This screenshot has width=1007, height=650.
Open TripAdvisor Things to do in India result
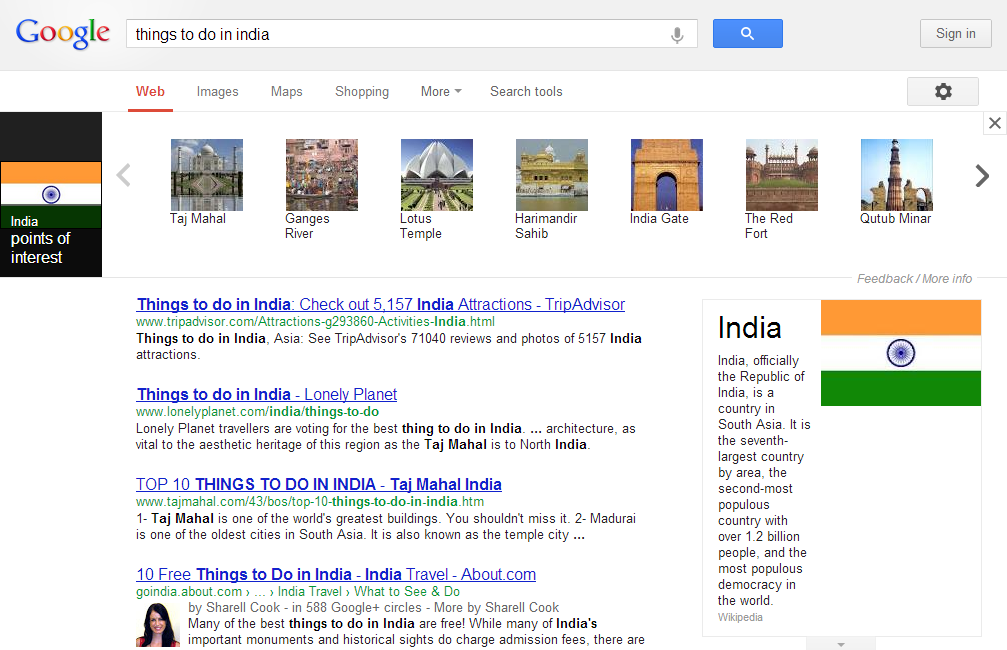coord(380,304)
